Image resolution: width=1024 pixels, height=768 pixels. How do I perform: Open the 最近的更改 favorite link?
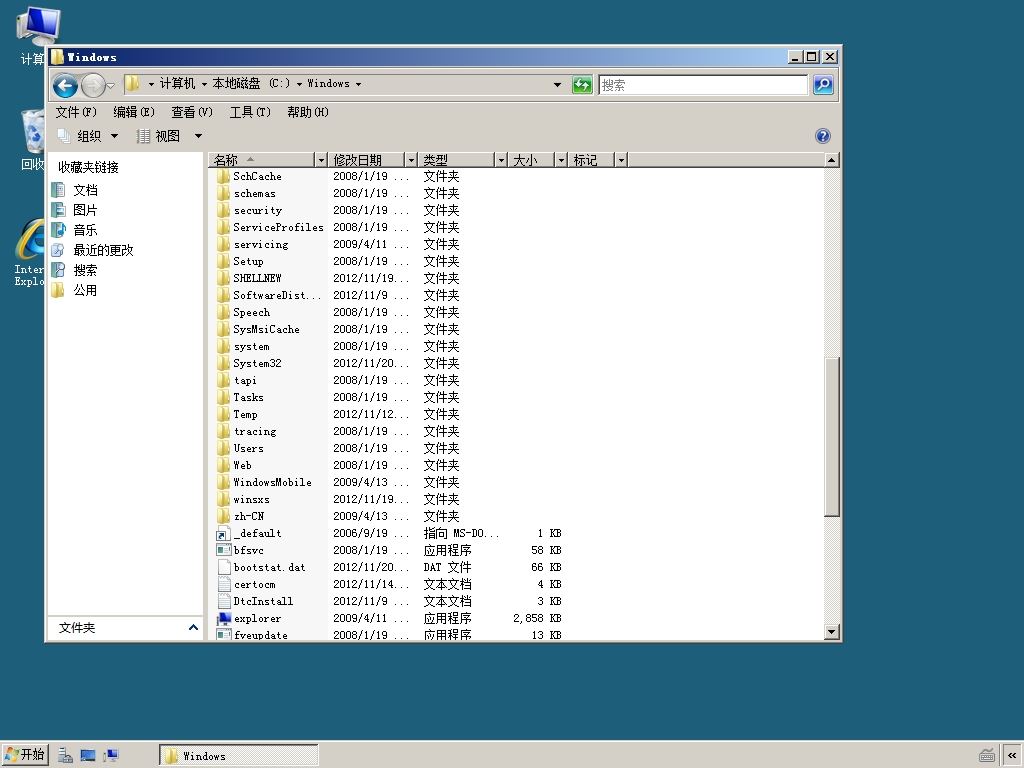click(103, 250)
